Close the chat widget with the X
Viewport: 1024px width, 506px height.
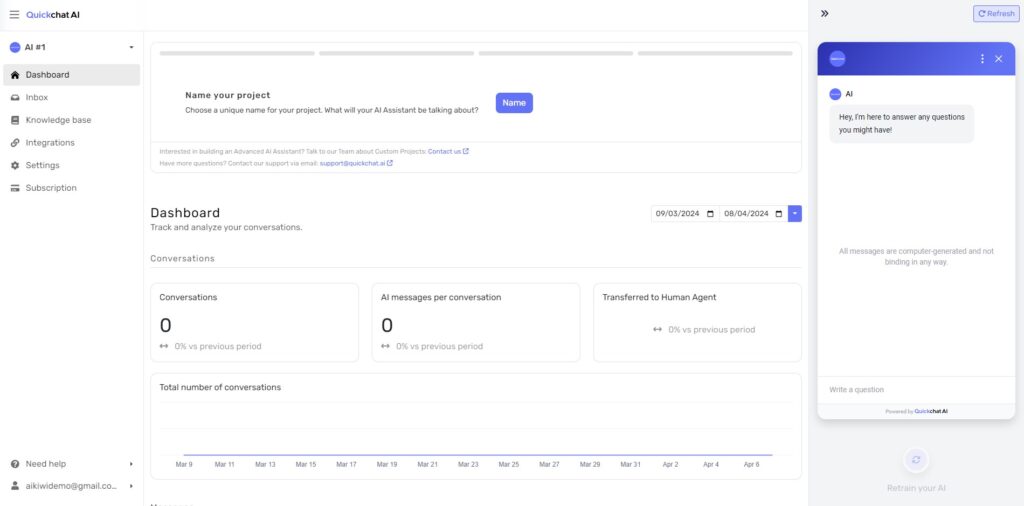(x=999, y=59)
